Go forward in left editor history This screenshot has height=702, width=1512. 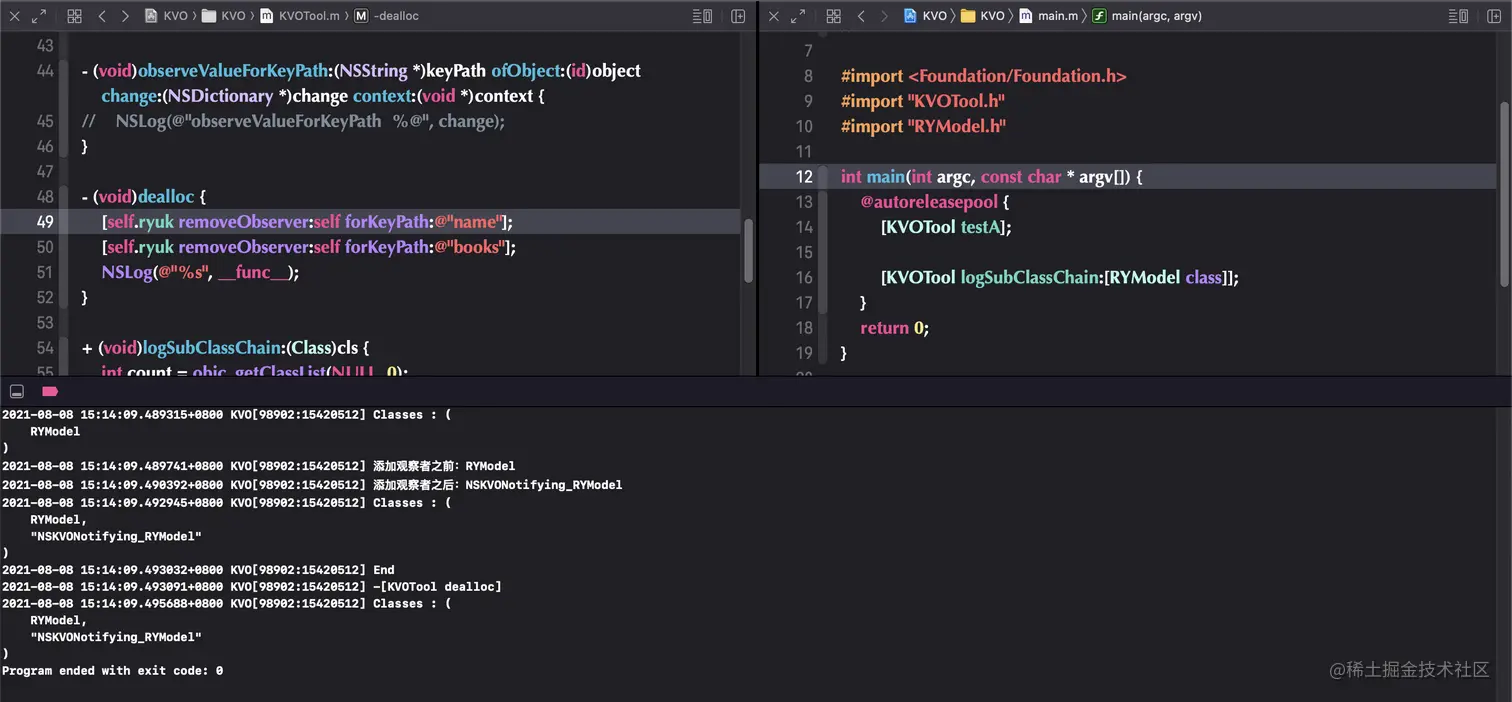(x=125, y=16)
